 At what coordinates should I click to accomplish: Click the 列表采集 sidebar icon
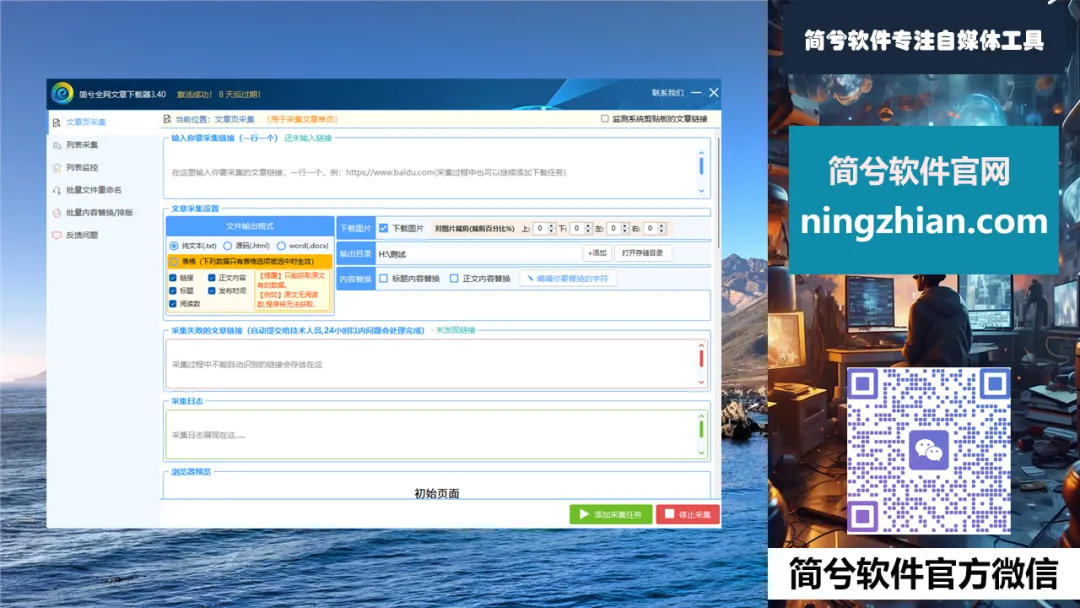[56, 145]
